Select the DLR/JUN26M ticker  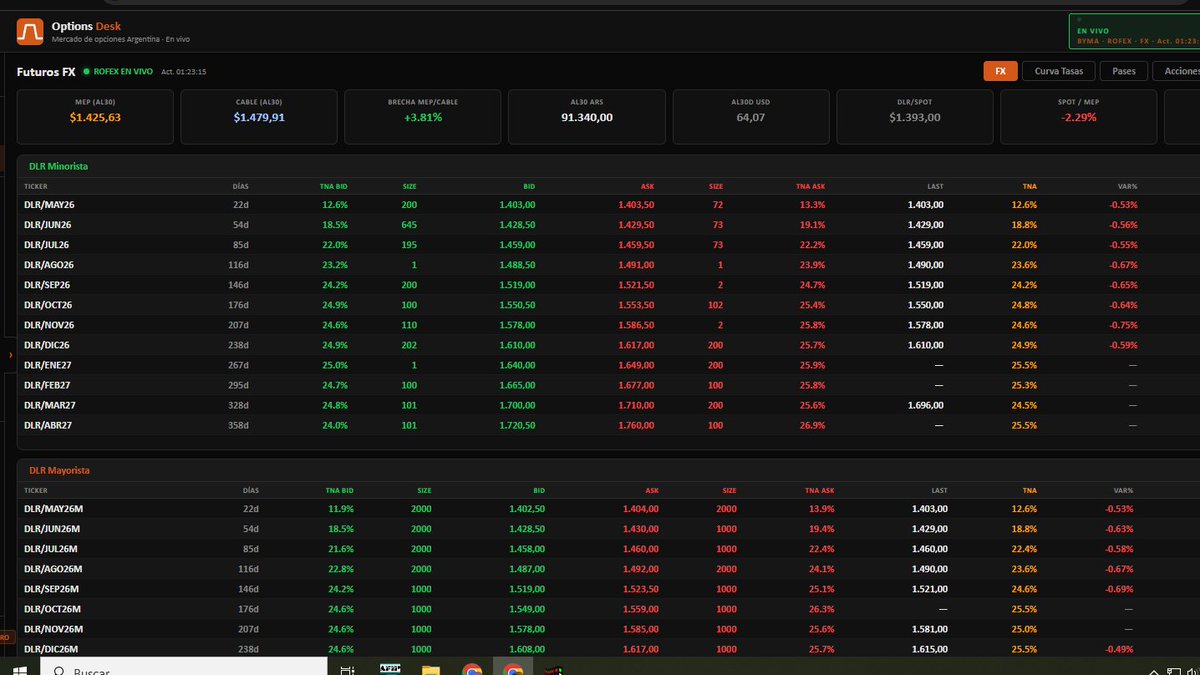pyautogui.click(x=52, y=529)
